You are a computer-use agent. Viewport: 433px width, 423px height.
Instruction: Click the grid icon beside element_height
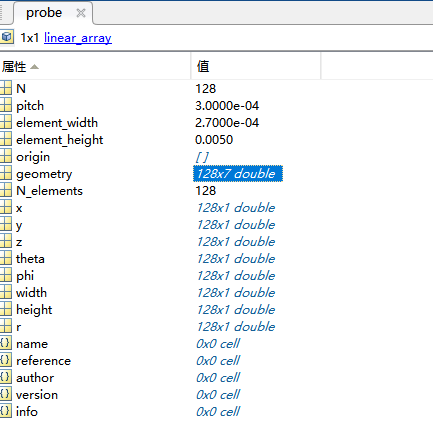(x=5, y=139)
